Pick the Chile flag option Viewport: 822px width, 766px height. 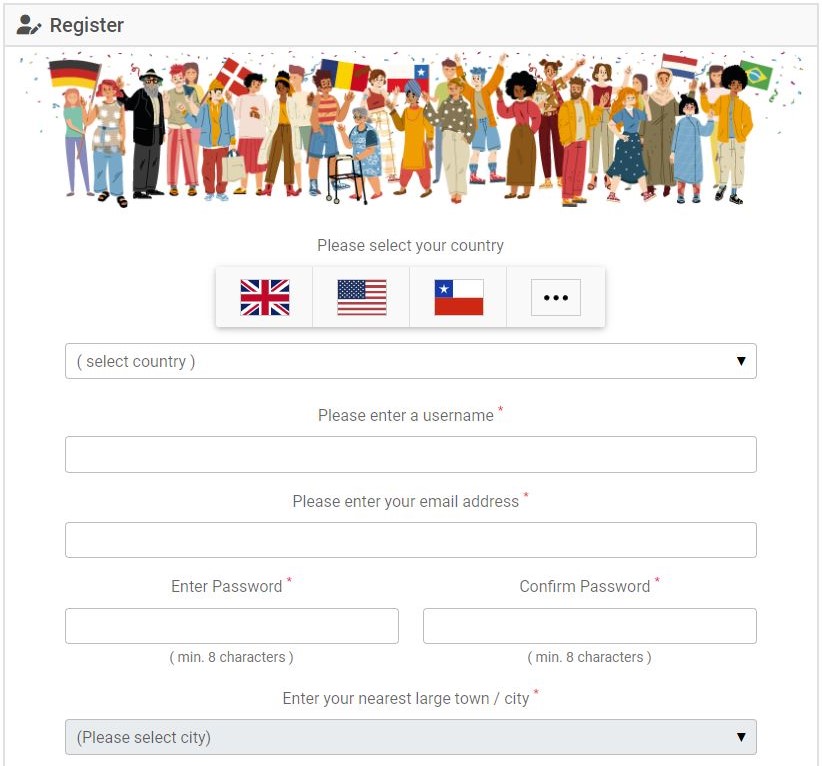click(459, 297)
